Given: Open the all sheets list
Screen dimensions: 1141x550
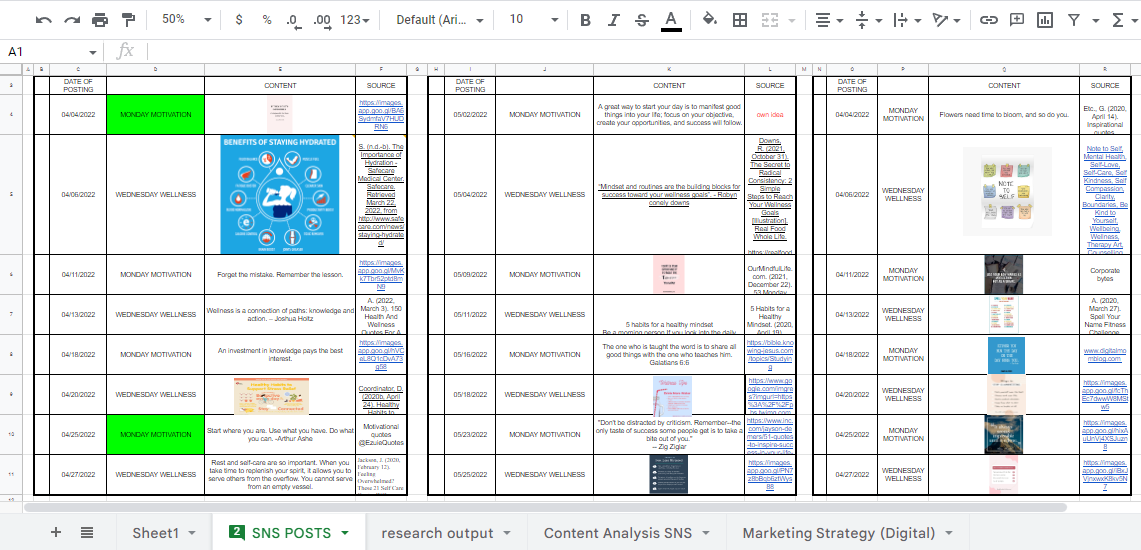Looking at the screenshot, I should point(87,533).
